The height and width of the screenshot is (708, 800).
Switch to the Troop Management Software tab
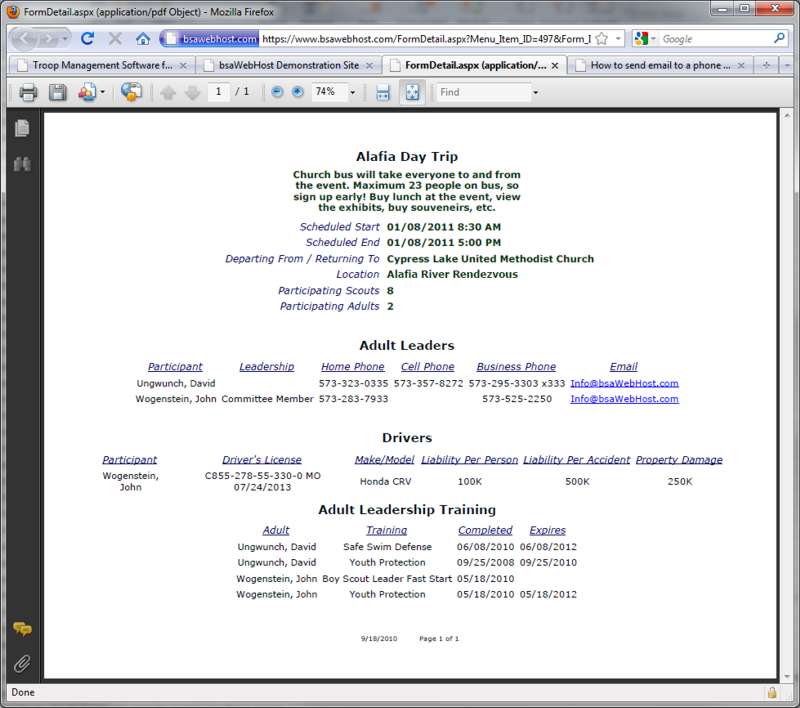click(95, 65)
